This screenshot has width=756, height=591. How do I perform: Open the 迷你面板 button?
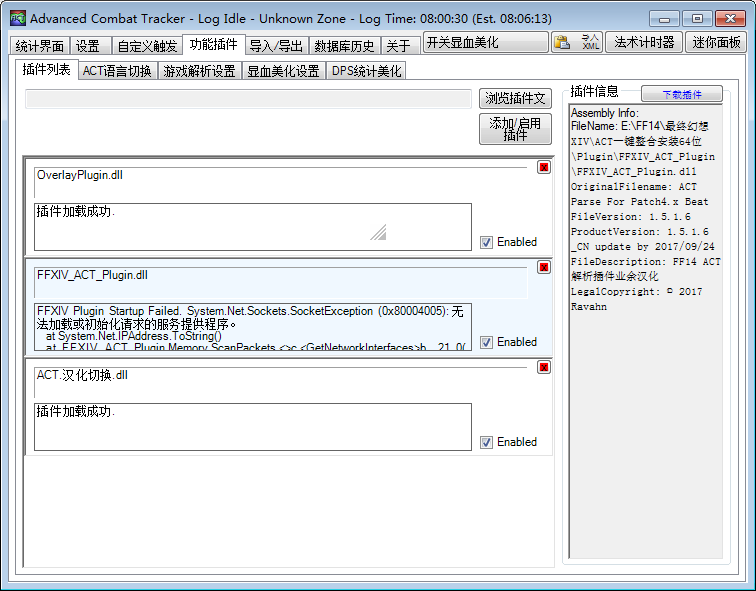click(716, 42)
